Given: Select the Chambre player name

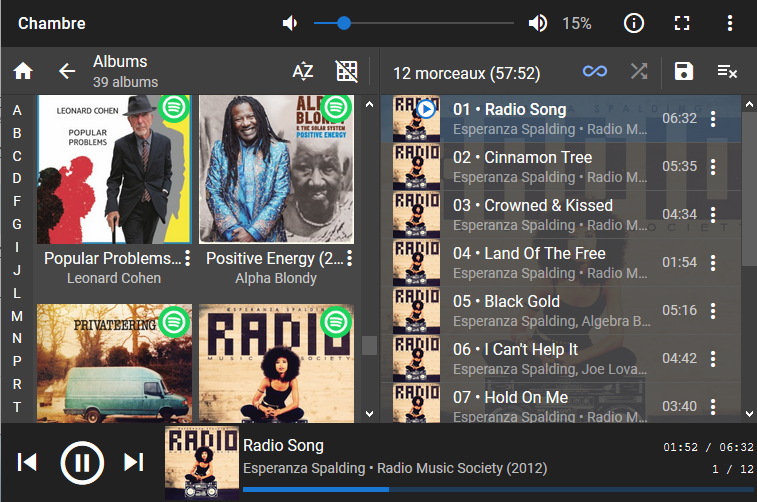Looking at the screenshot, I should (x=52, y=23).
